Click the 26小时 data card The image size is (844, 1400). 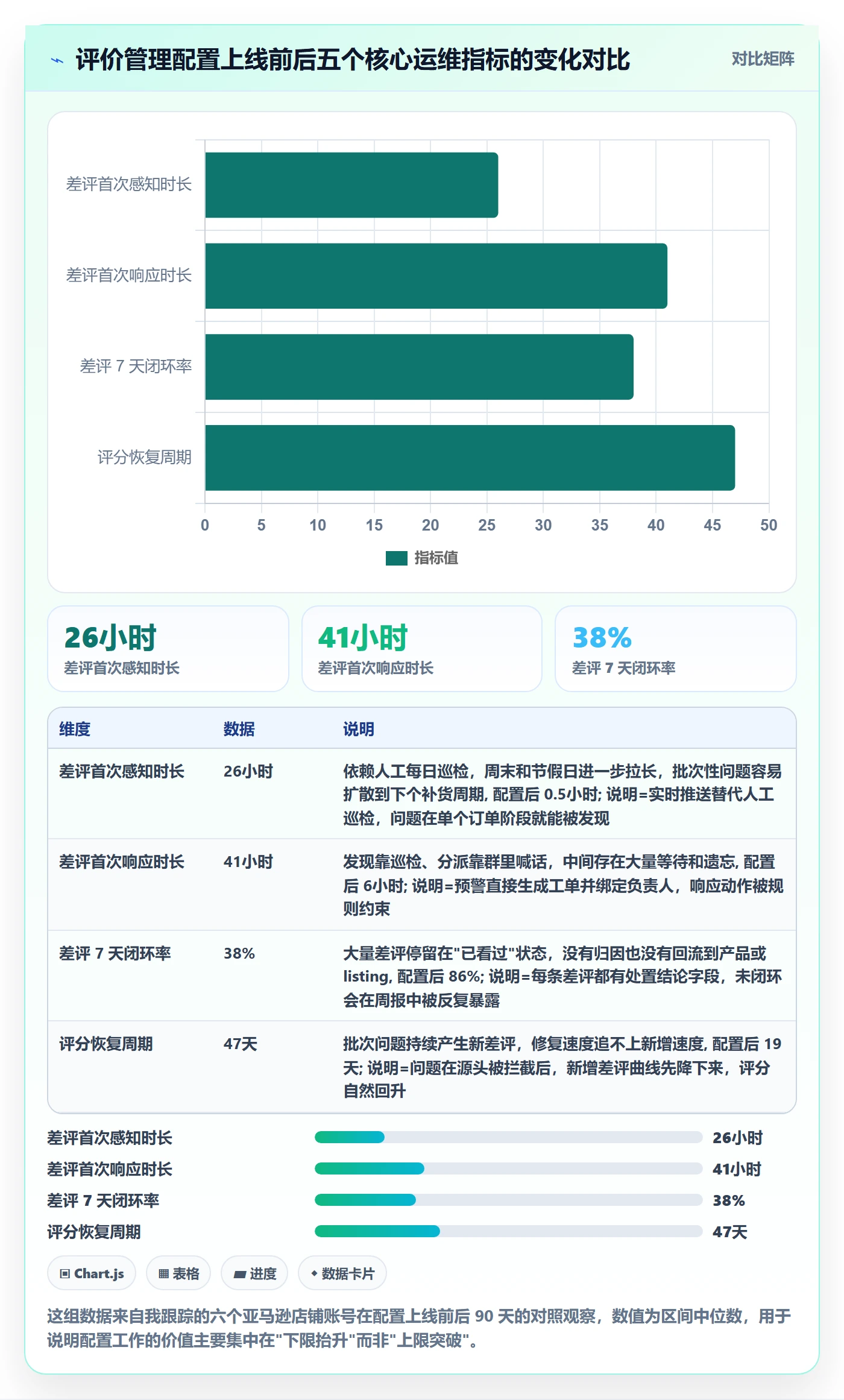(168, 649)
